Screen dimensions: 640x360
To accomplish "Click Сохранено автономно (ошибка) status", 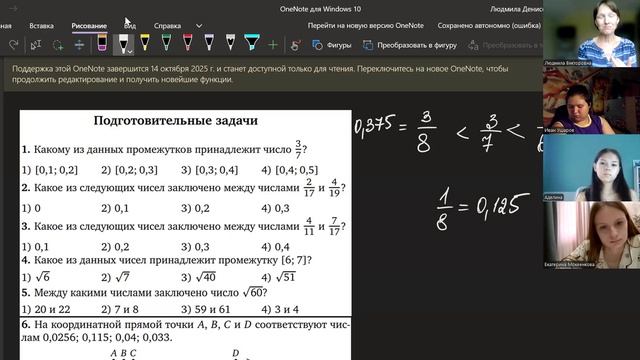I will click(x=489, y=25).
